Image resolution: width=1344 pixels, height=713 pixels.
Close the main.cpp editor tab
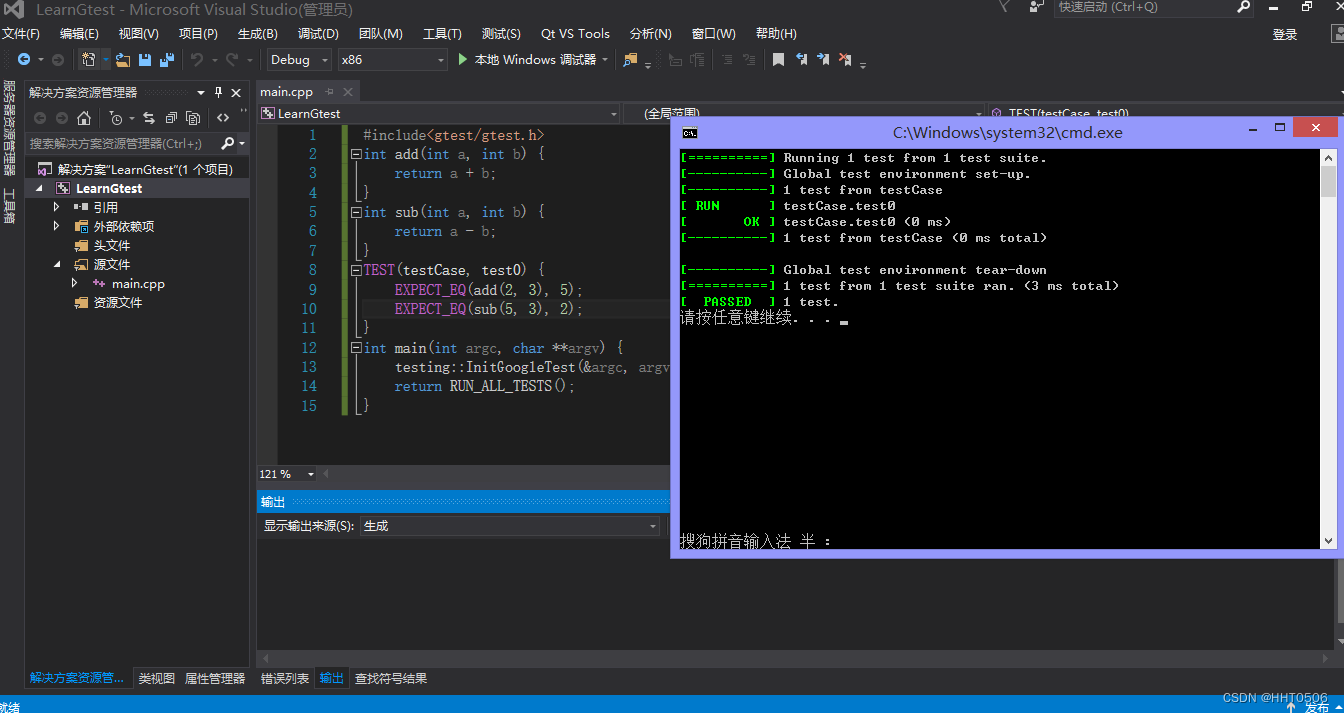tap(347, 92)
